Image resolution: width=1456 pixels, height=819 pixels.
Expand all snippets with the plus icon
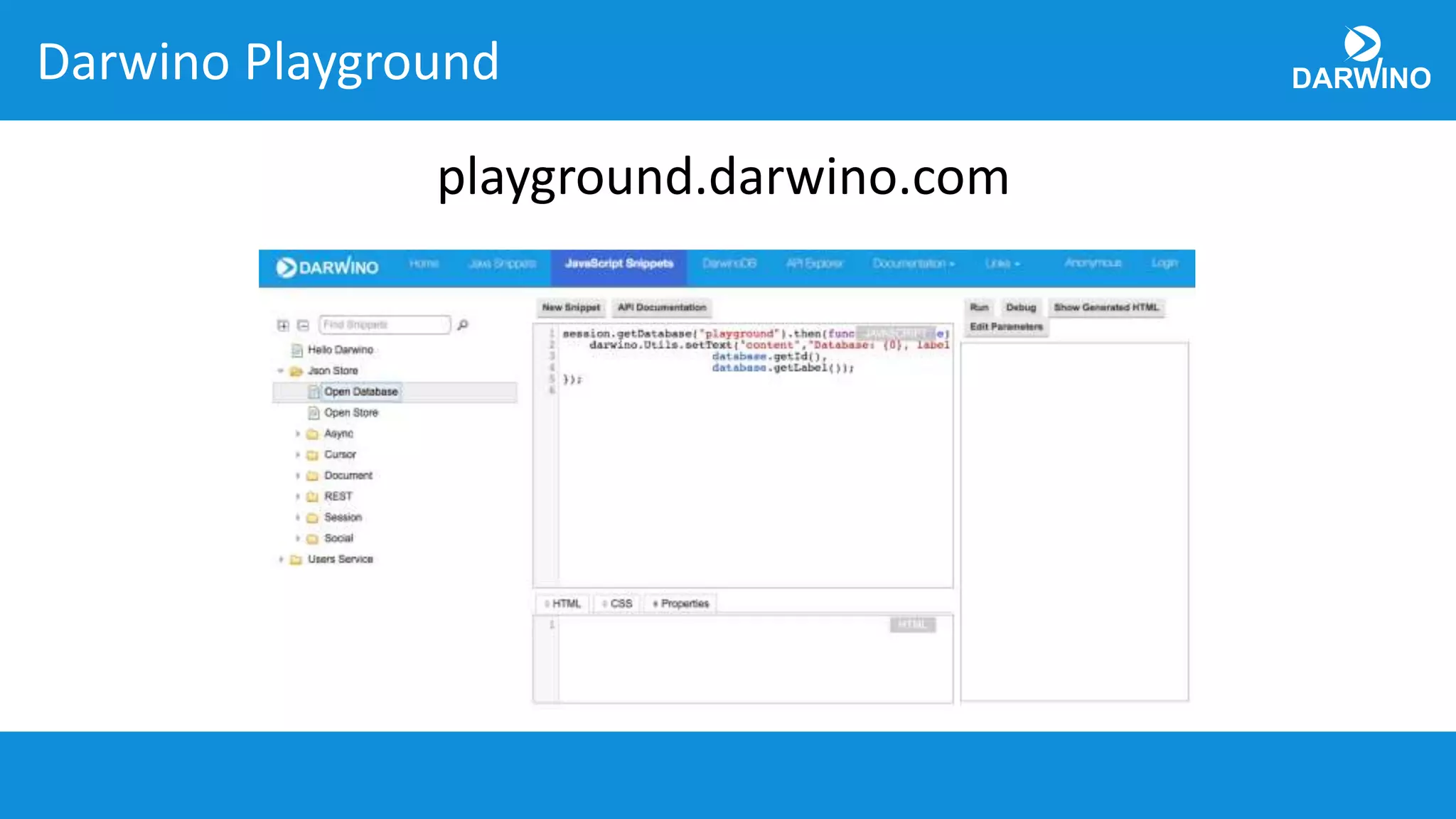coord(283,326)
